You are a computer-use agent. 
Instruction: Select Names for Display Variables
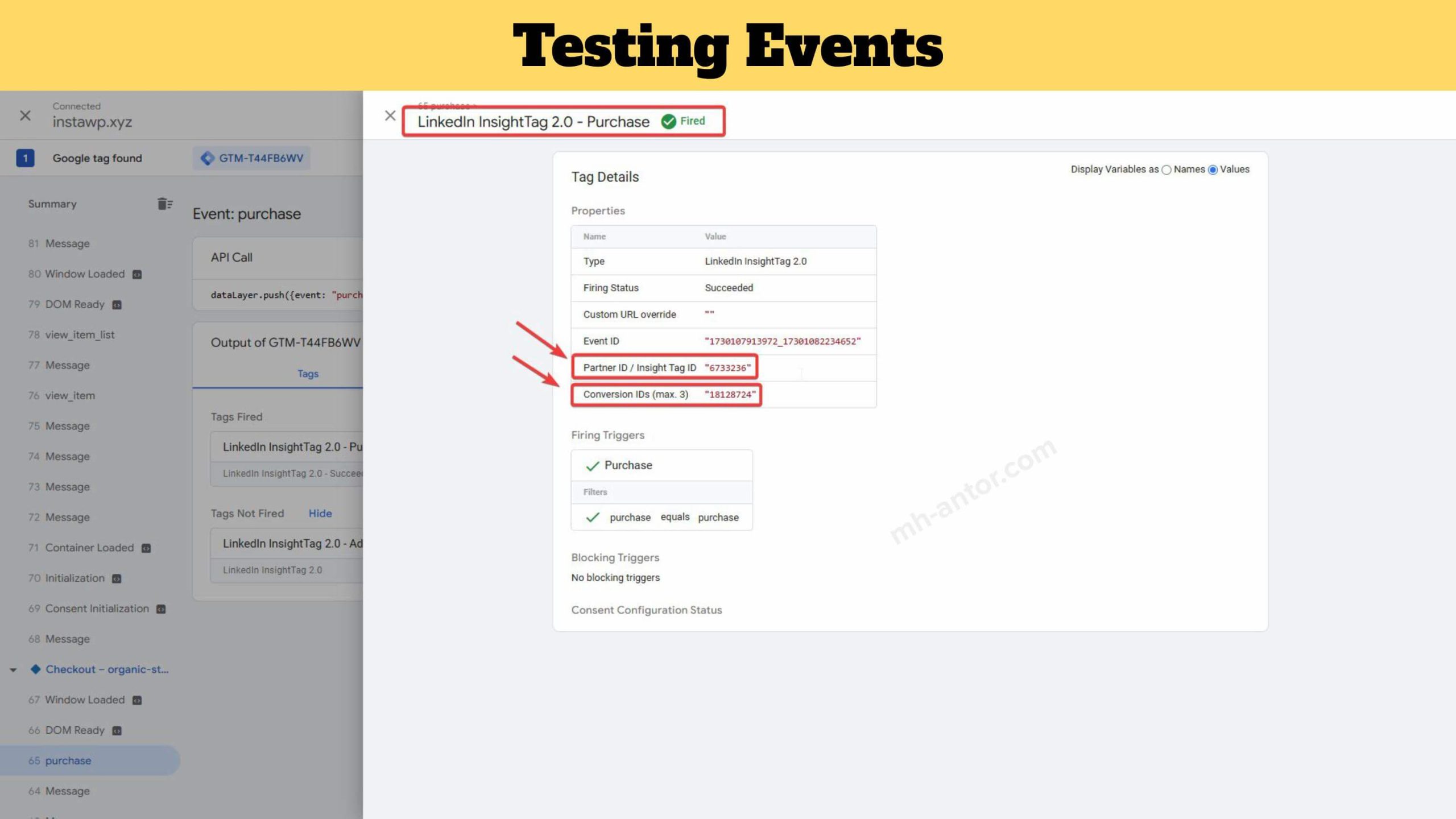pos(1167,170)
